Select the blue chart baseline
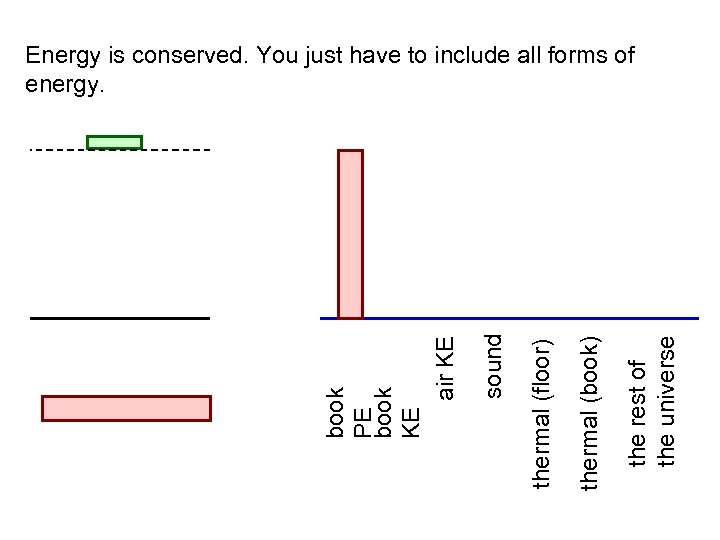720x540 pixels. coord(520,318)
